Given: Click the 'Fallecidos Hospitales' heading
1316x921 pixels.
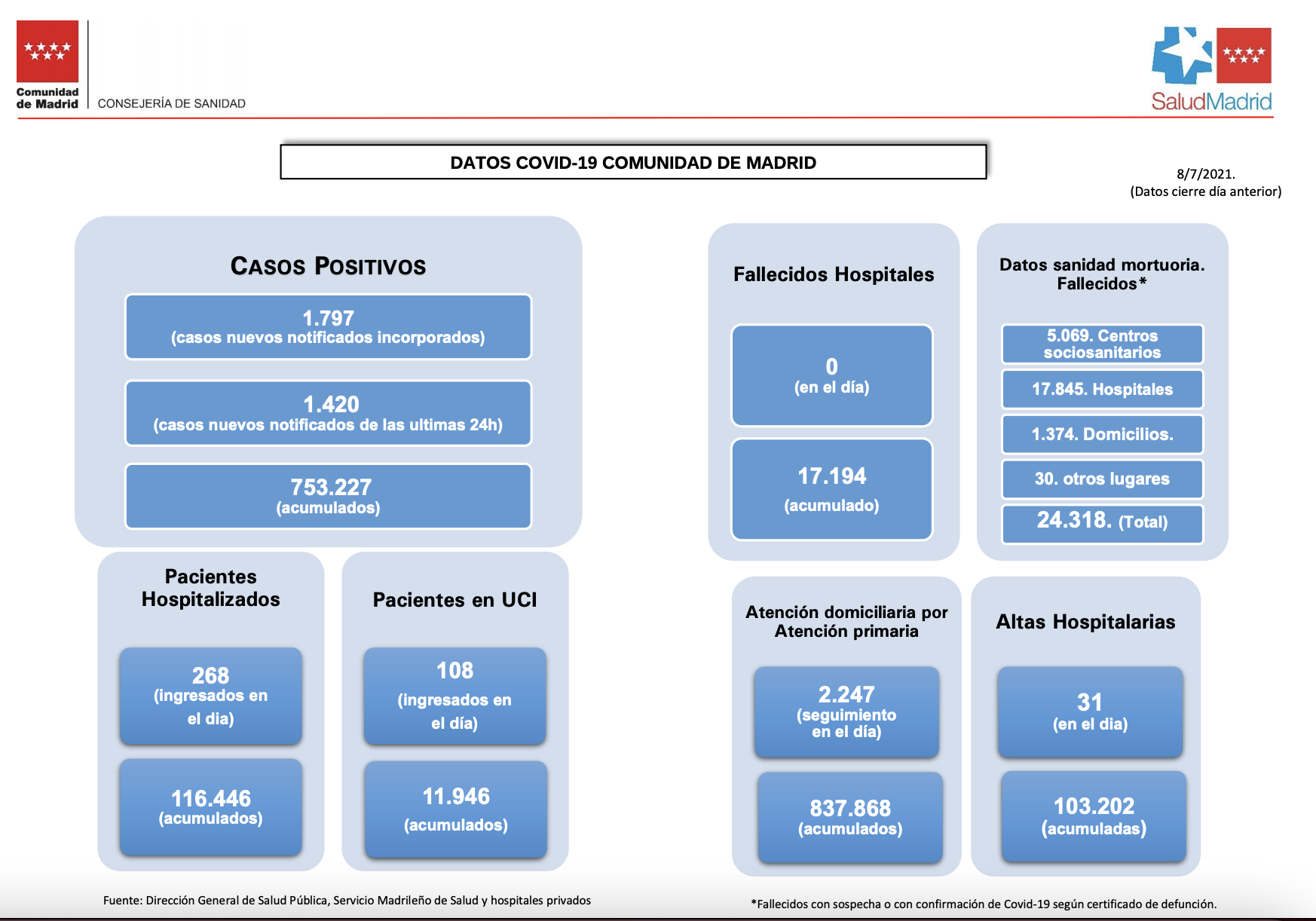Looking at the screenshot, I should click(834, 274).
